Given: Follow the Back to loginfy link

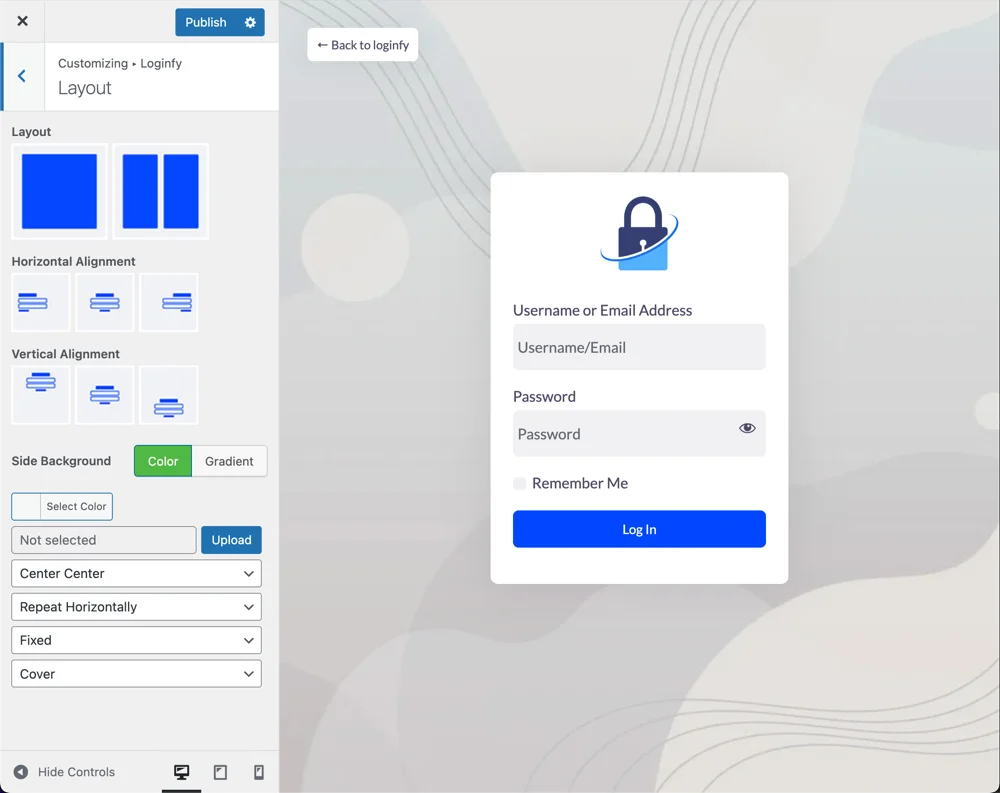Looking at the screenshot, I should click(363, 45).
